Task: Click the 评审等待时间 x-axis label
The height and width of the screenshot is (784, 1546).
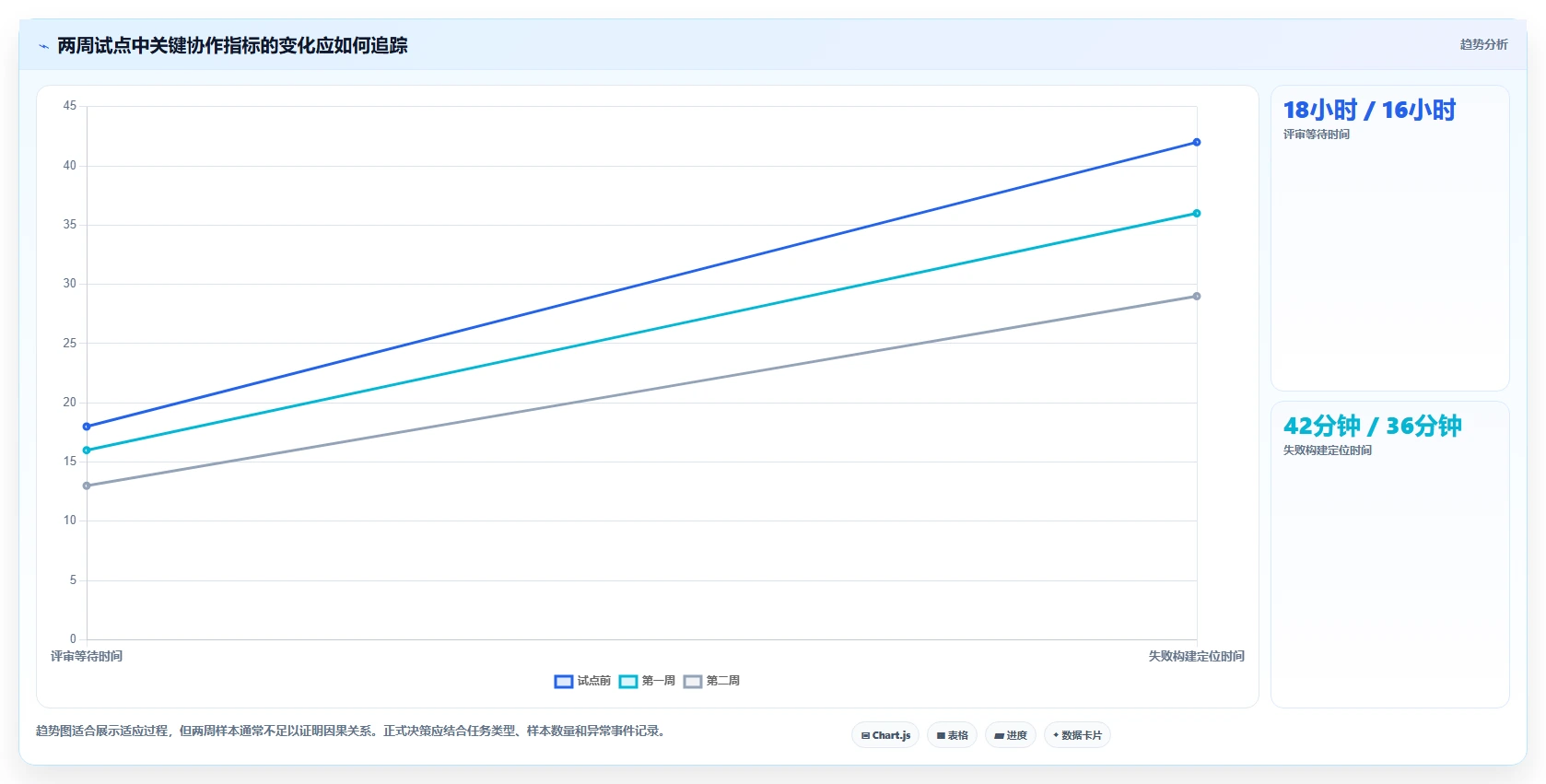Action: click(x=87, y=656)
